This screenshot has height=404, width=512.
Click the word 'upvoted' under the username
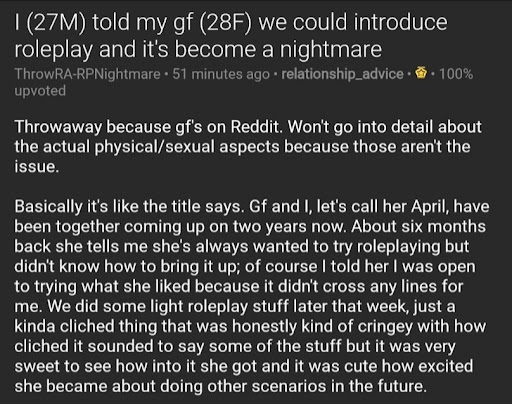40,91
